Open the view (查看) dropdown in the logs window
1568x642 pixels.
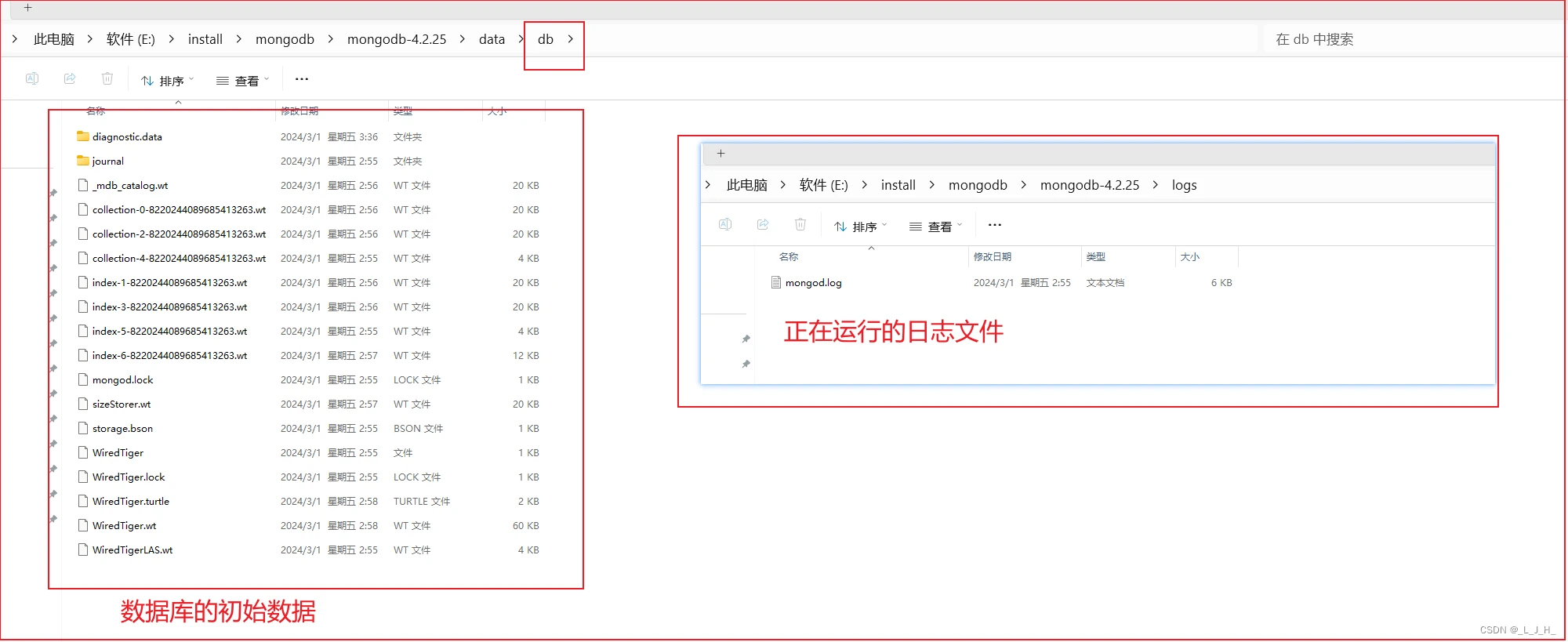click(x=935, y=226)
